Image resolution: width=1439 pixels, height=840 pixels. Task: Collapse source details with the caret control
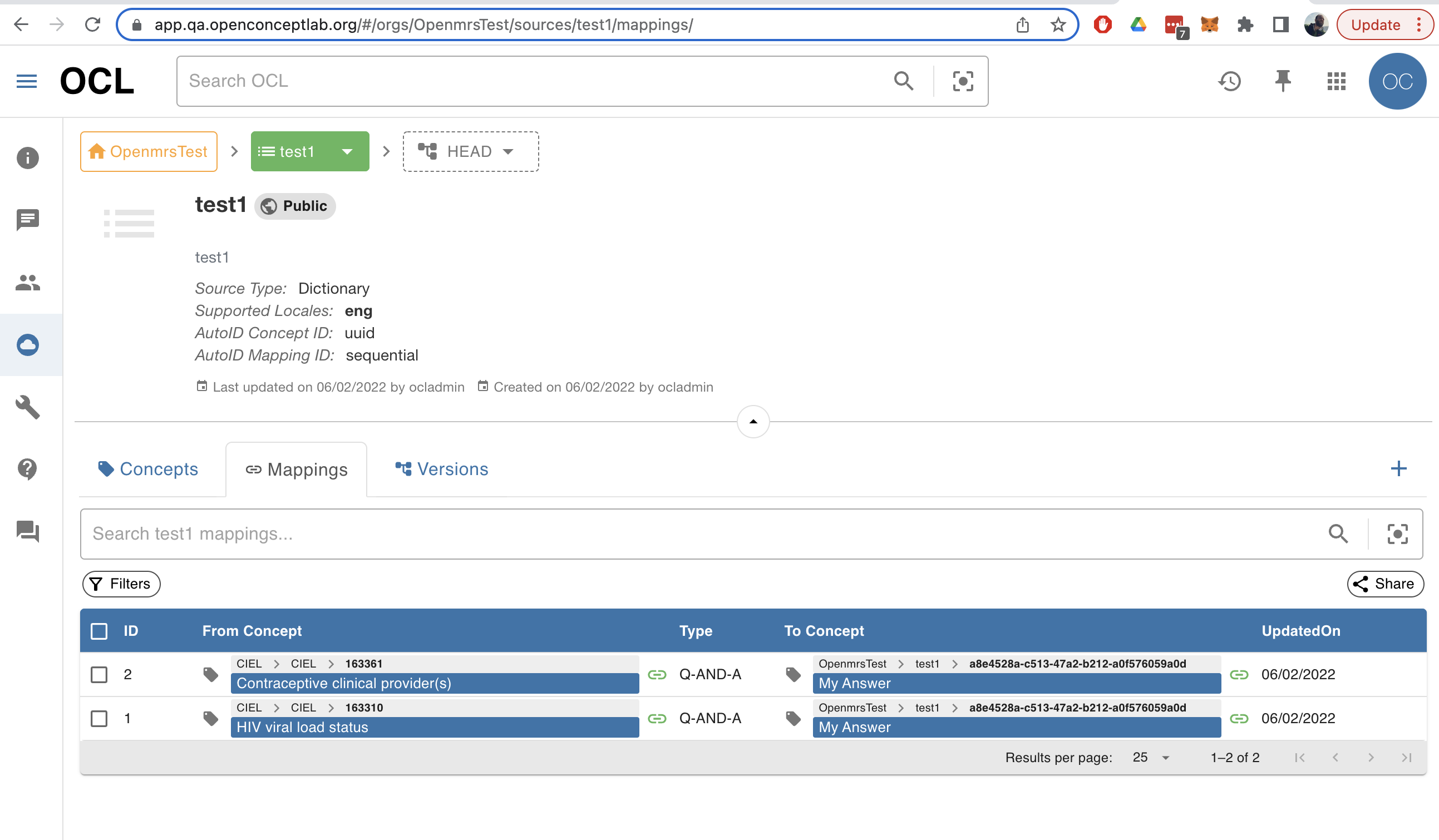click(x=753, y=422)
